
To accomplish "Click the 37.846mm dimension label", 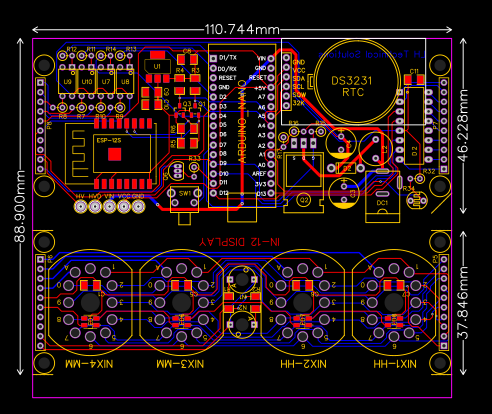I will 463,303.
